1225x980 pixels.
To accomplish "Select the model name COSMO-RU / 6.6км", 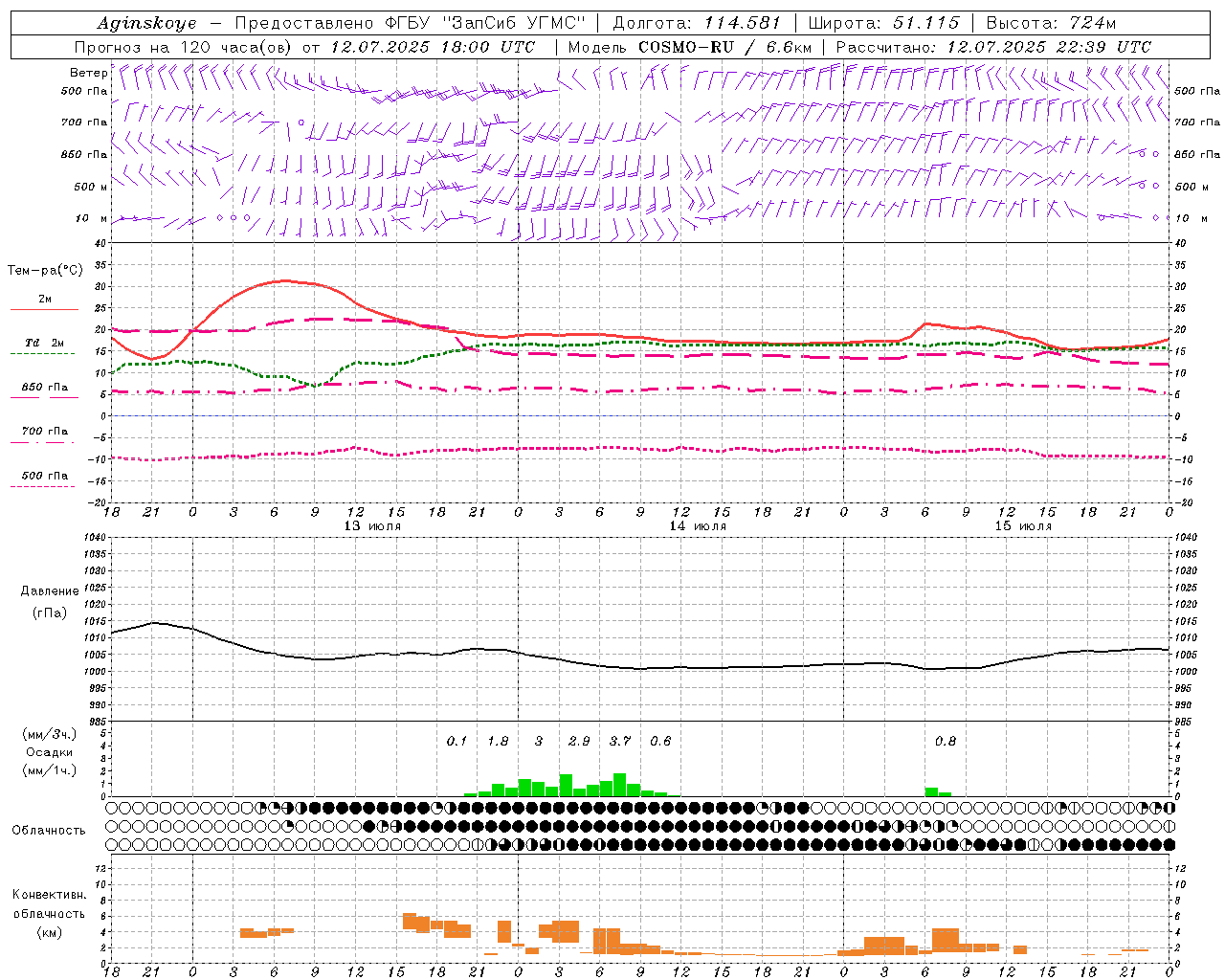I will tap(725, 47).
